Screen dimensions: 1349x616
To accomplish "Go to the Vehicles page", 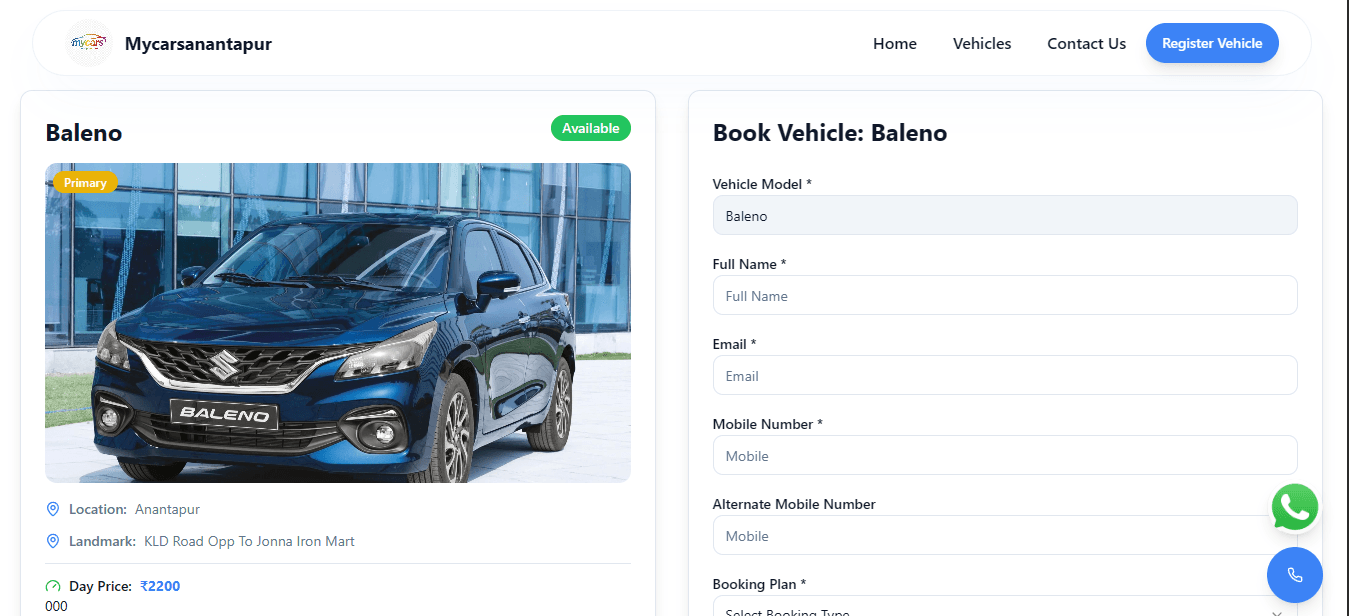I will click(x=982, y=43).
